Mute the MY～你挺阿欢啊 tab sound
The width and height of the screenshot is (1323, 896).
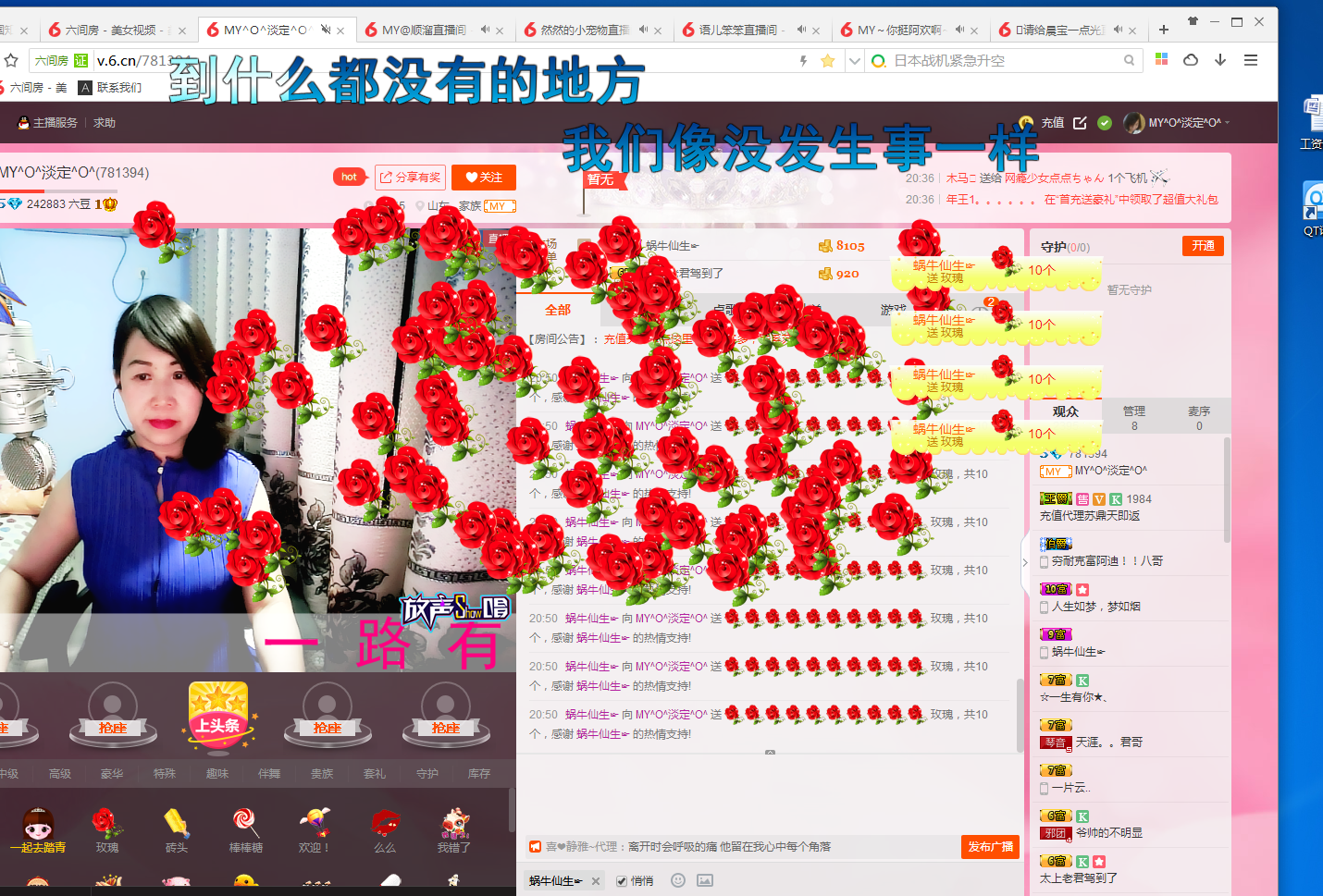pos(959,30)
